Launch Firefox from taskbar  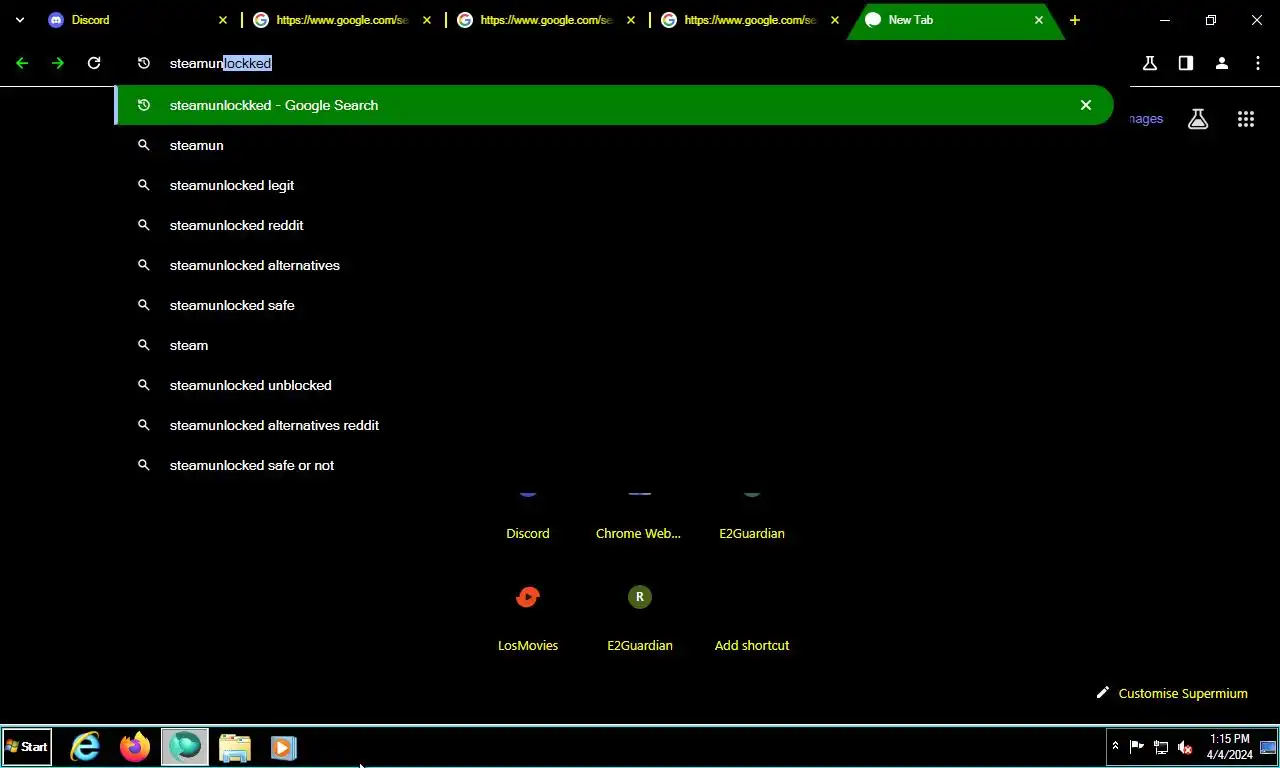pyautogui.click(x=135, y=747)
